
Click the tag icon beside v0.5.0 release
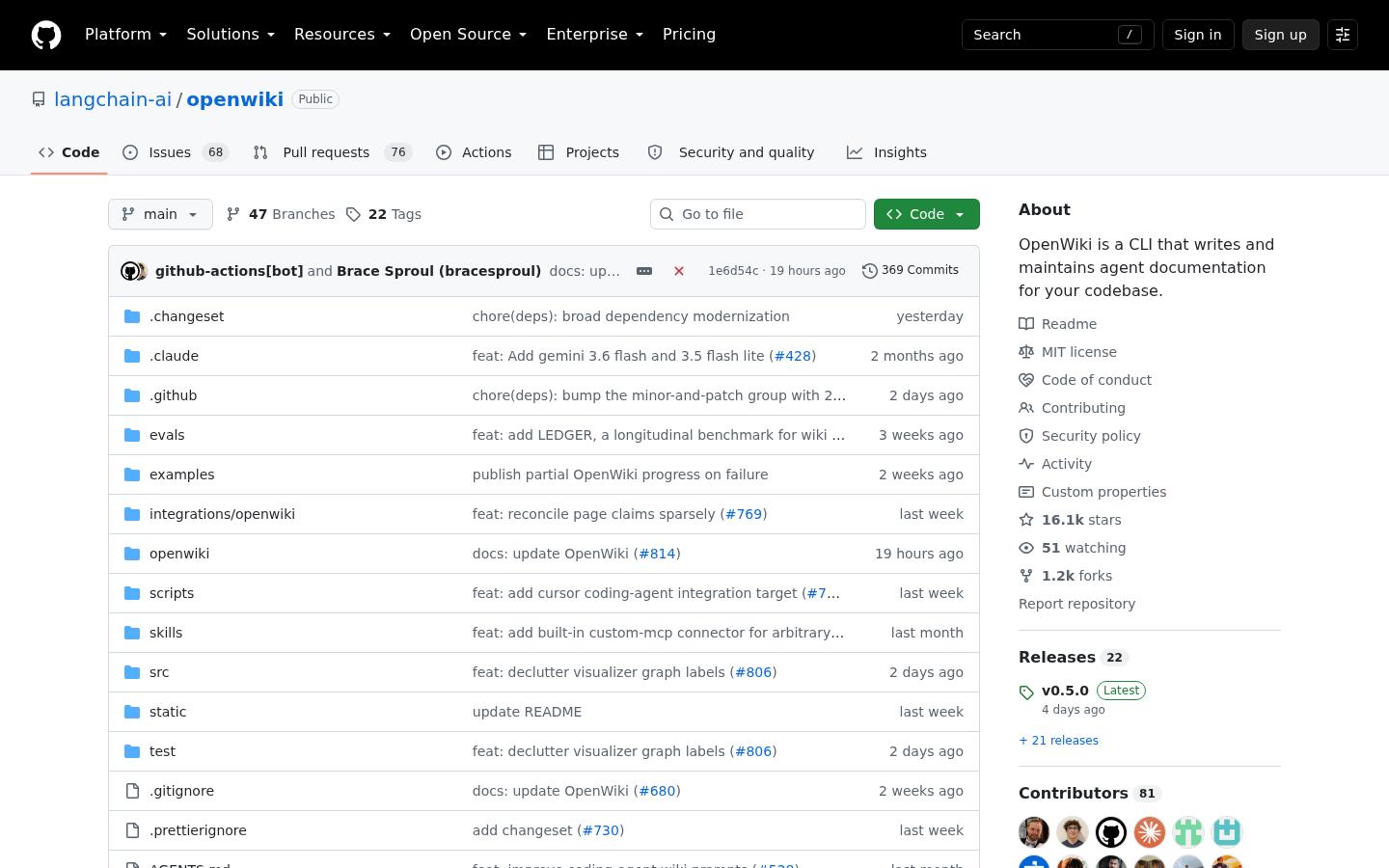[1026, 692]
